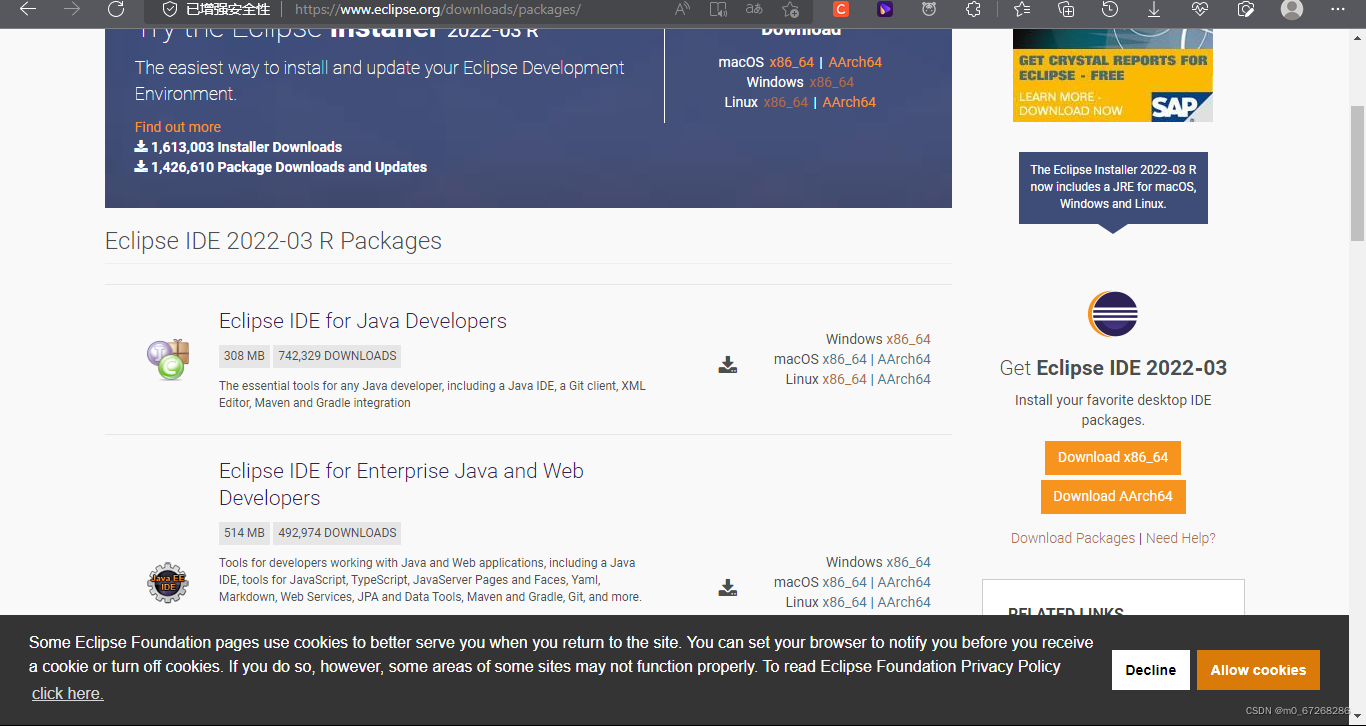Click the '514 MB' size badge
The height and width of the screenshot is (726, 1366).
pyautogui.click(x=244, y=533)
